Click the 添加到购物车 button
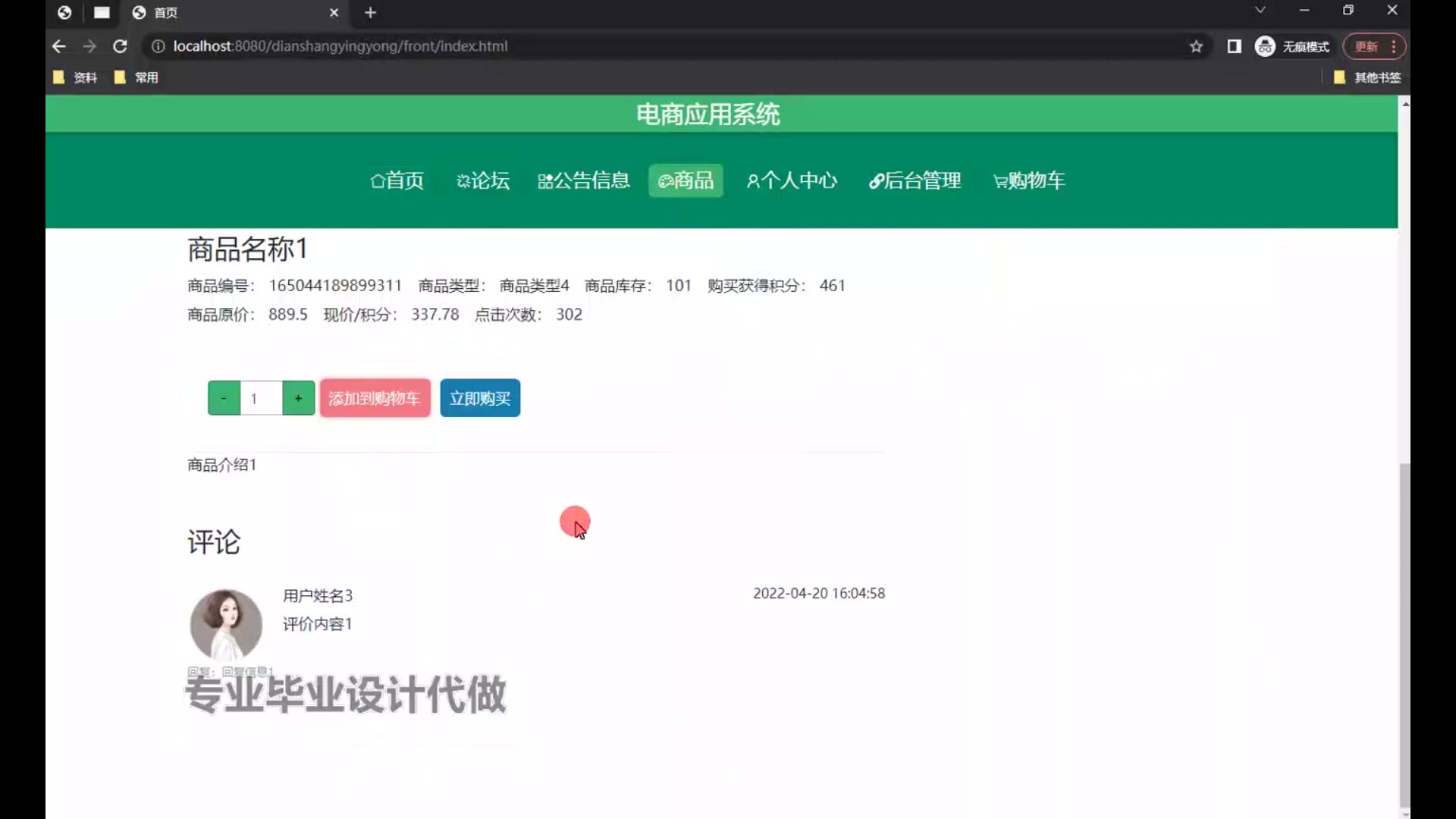 pos(375,398)
